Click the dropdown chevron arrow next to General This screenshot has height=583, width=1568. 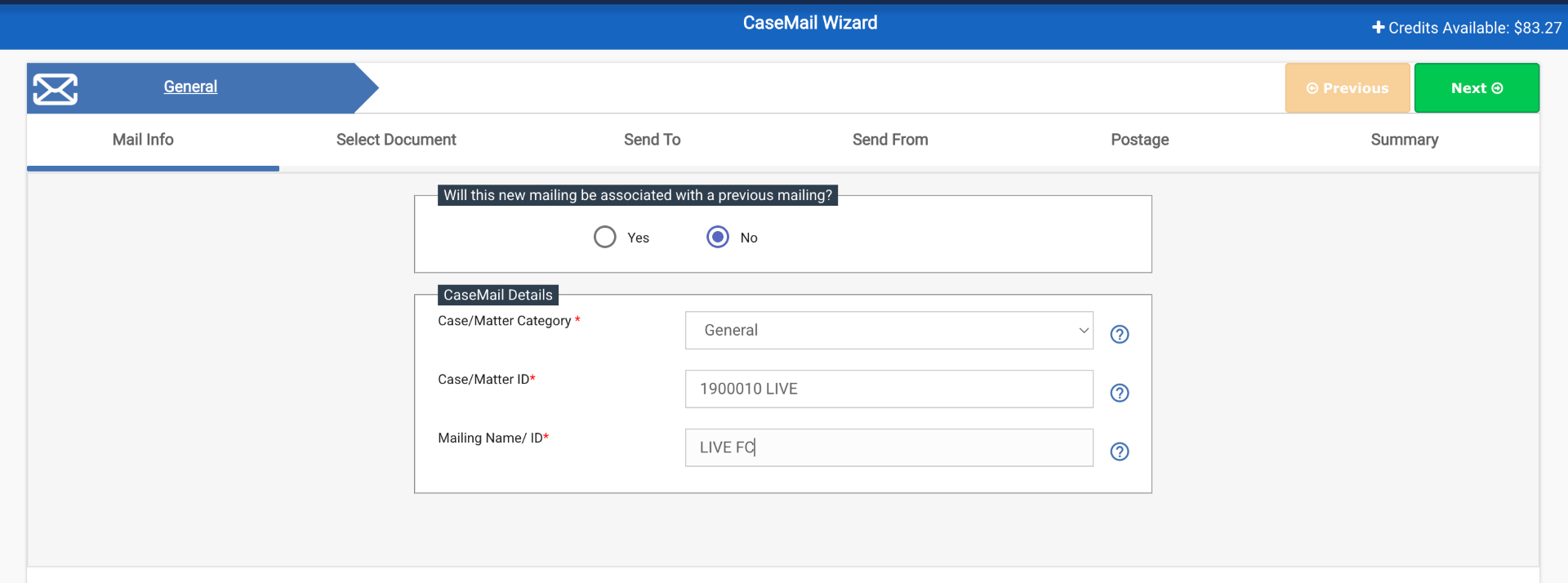point(1083,331)
